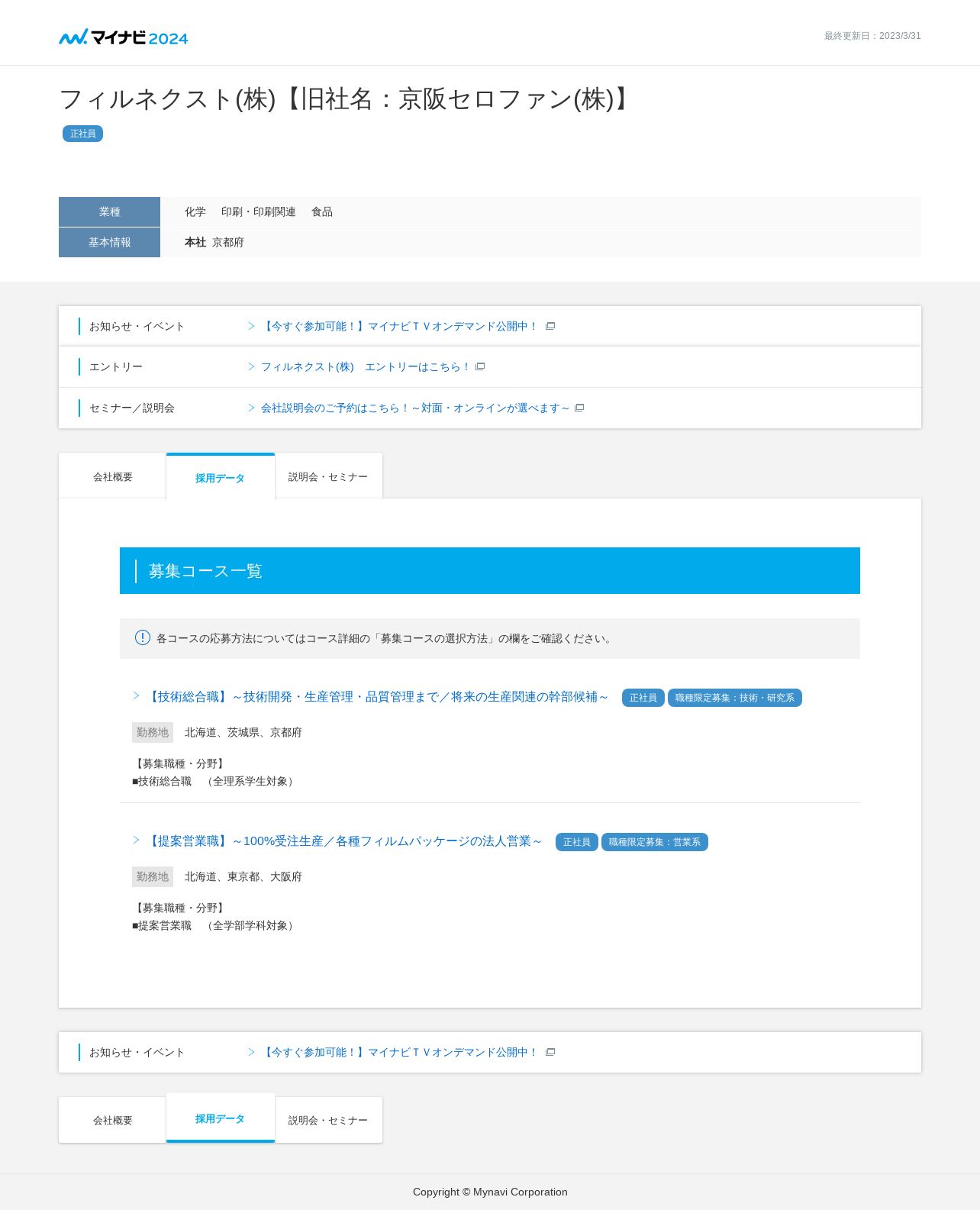Click info icon in 募集コース notice
Image resolution: width=980 pixels, height=1210 pixels.
[143, 637]
